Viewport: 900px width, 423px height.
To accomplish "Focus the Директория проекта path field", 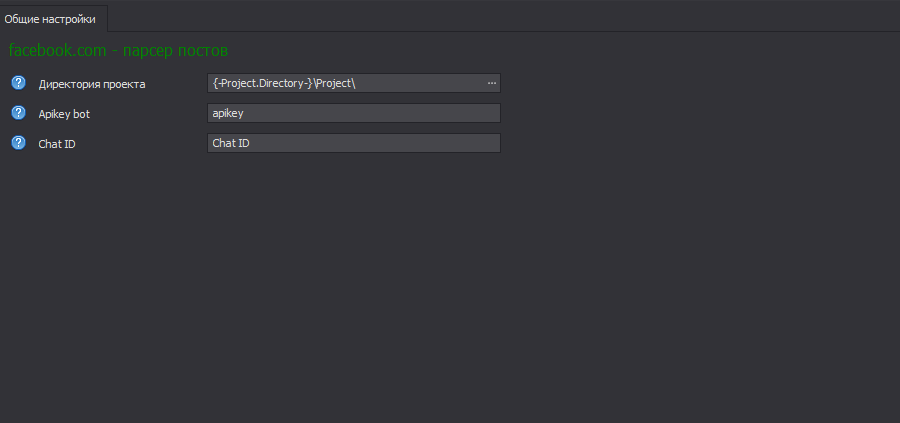I will [420, 83].
